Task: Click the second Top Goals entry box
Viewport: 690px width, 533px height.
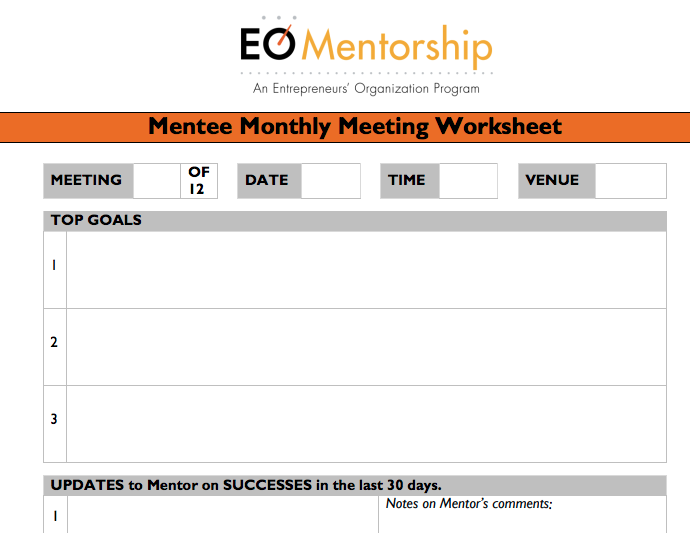Action: pyautogui.click(x=366, y=347)
